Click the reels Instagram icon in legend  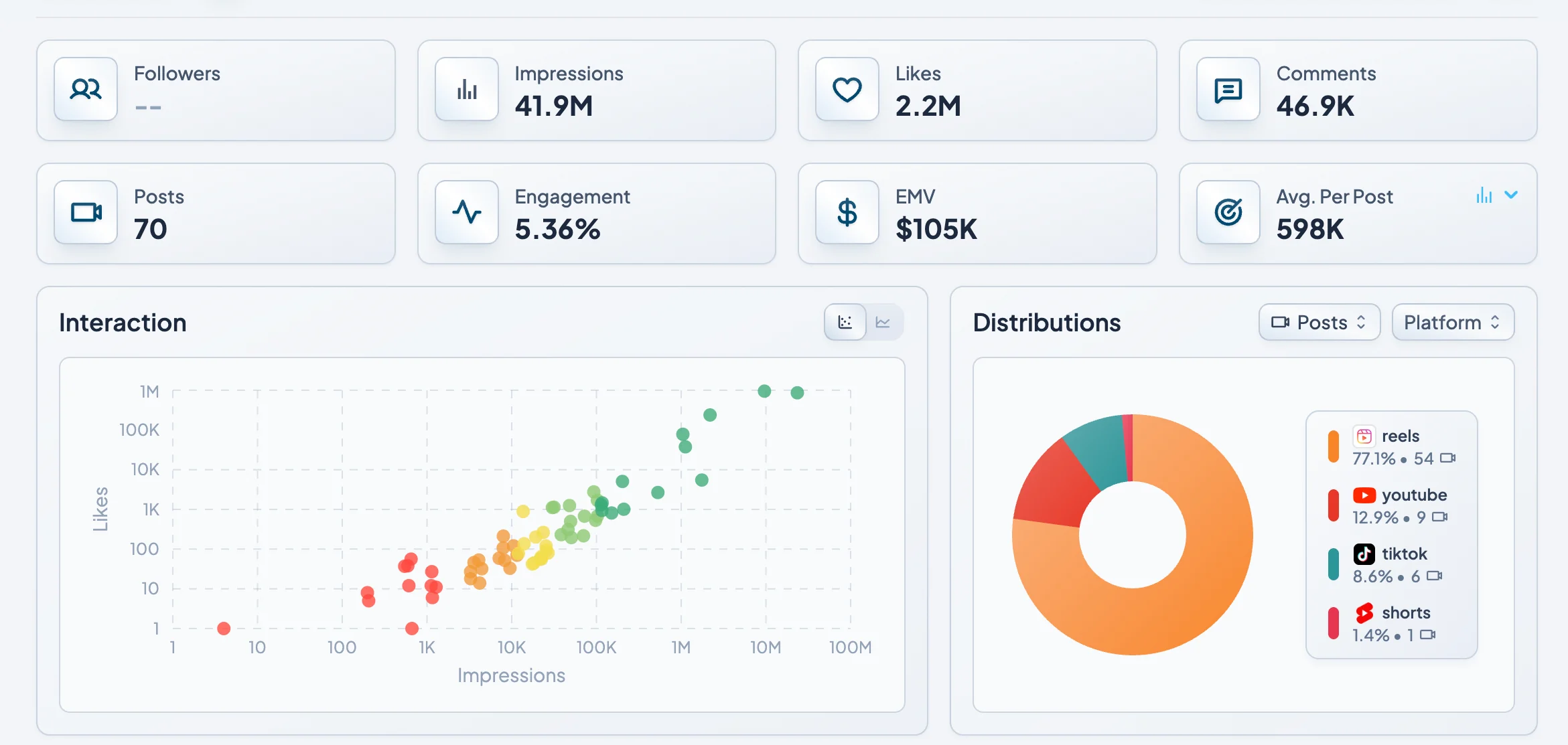tap(1364, 436)
